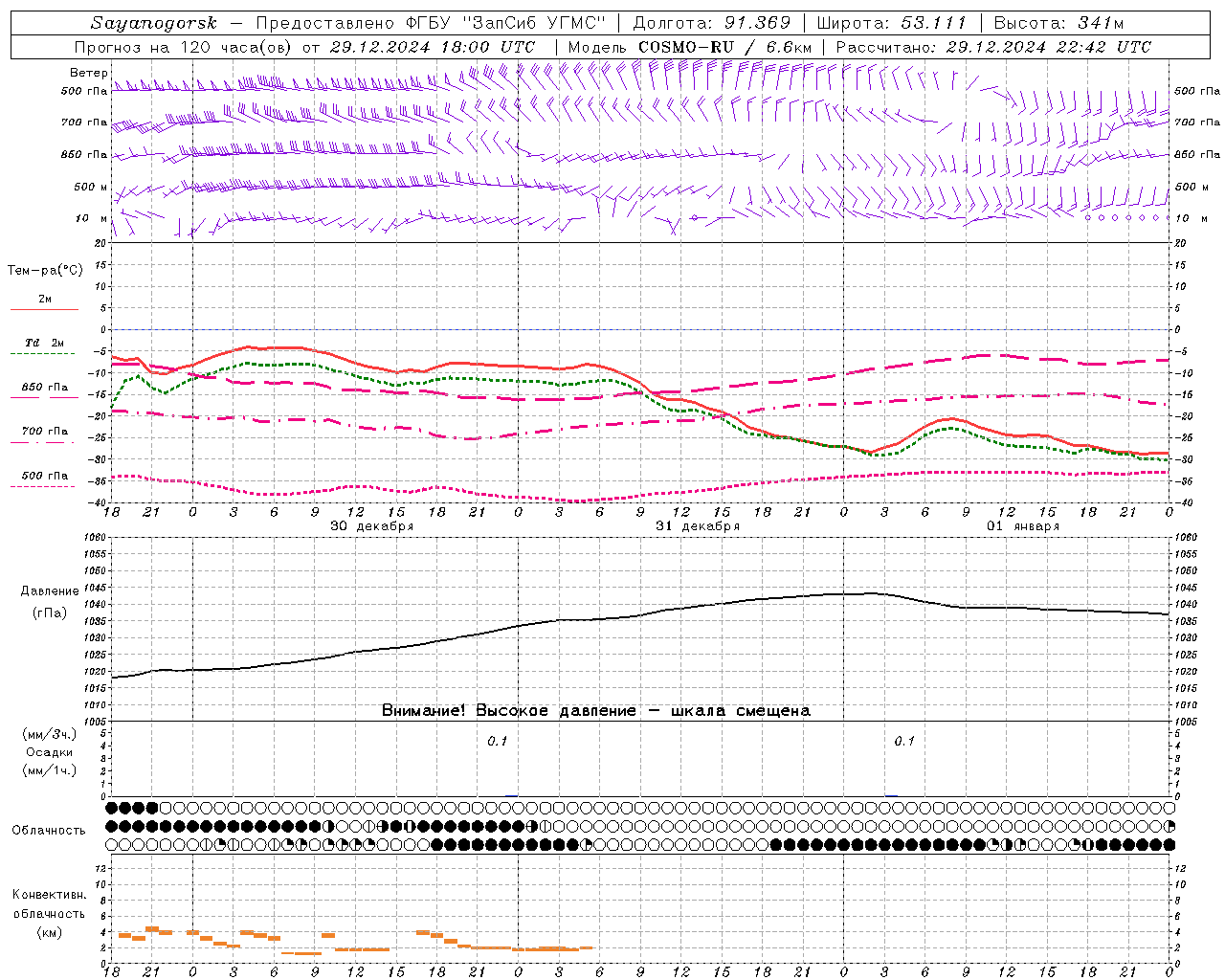This screenshot has height=980, width=1225.
Task: Select the latitude value 'Широта: 53.111'
Action: 892,23
